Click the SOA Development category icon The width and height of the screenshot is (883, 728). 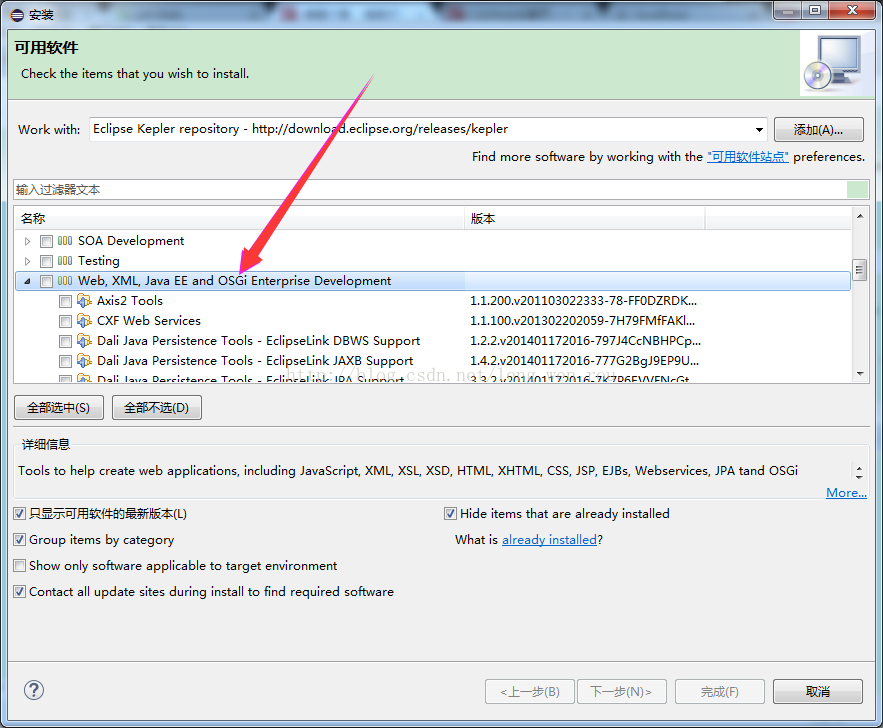[x=65, y=241]
